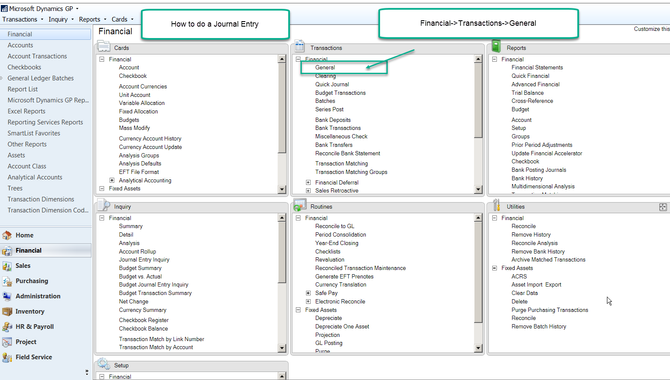This screenshot has height=380, width=670.
Task: Collapse the Financial node in Cards panel
Action: [x=102, y=59]
